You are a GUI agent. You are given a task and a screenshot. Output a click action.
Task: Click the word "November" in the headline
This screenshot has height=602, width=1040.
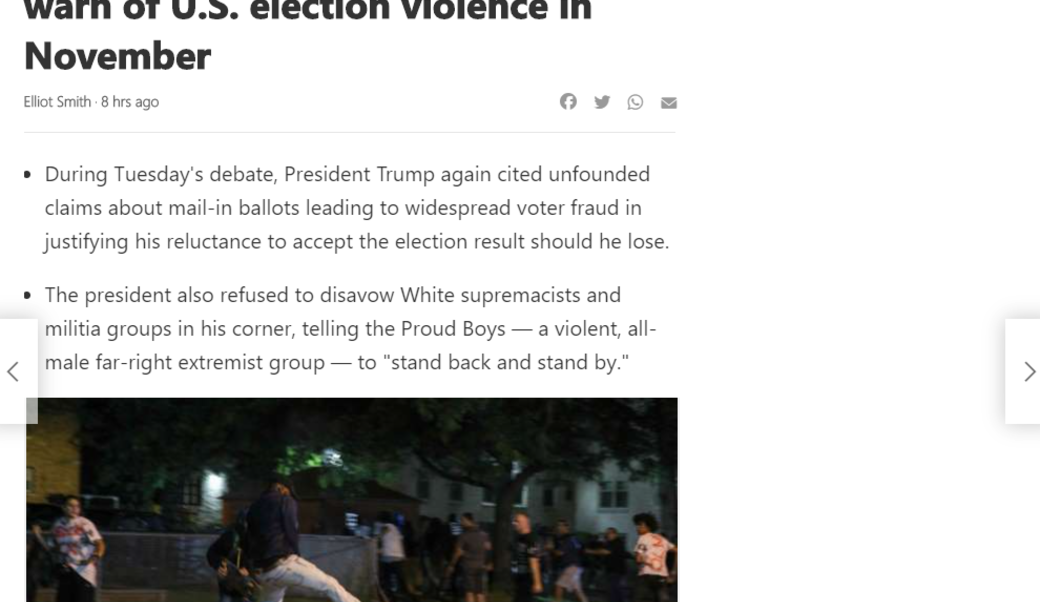click(117, 57)
